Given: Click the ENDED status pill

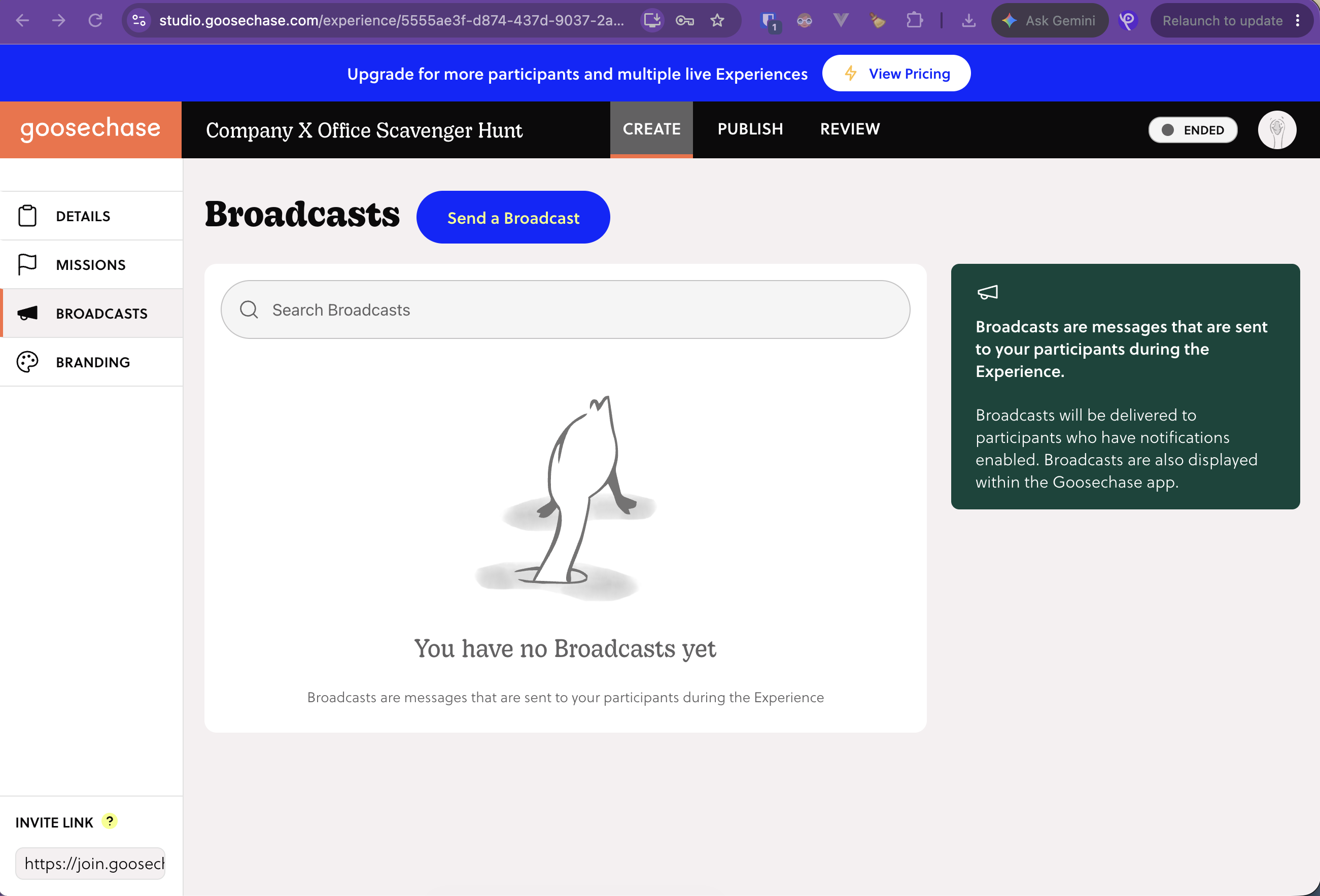Looking at the screenshot, I should click(x=1193, y=130).
